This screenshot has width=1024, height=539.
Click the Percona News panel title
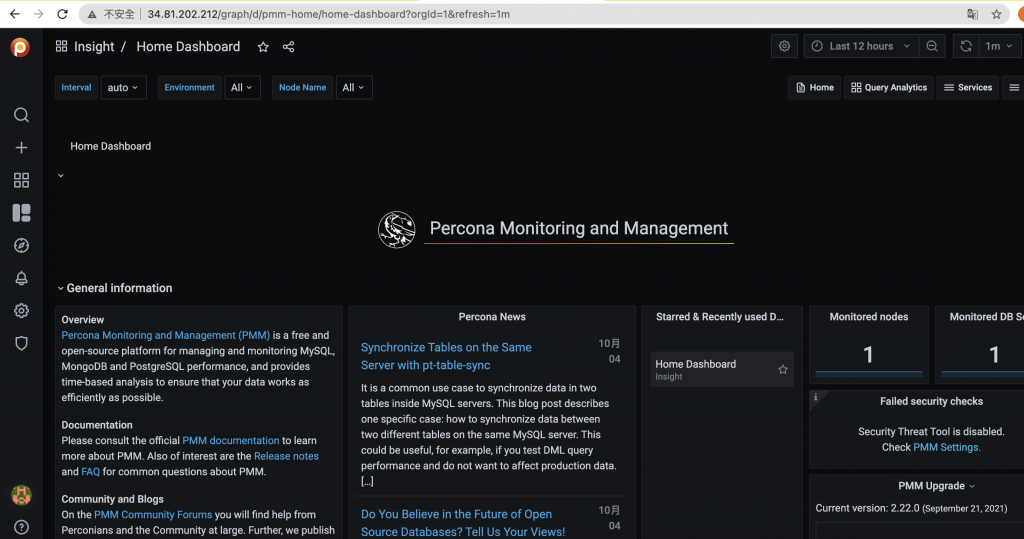492,317
